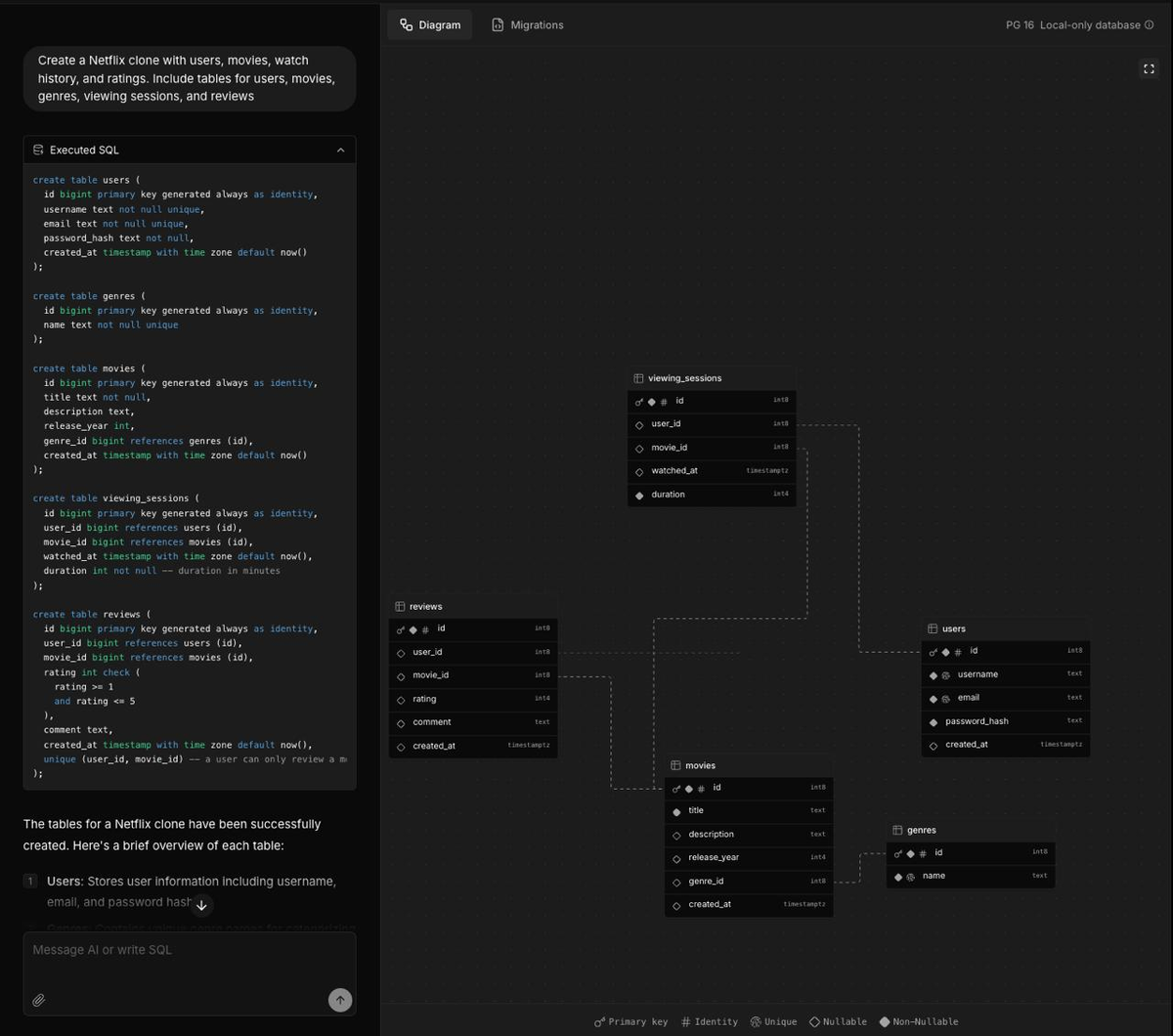Click primary key icon in viewing_sessions id row
This screenshot has height=1036, width=1173.
(639, 402)
